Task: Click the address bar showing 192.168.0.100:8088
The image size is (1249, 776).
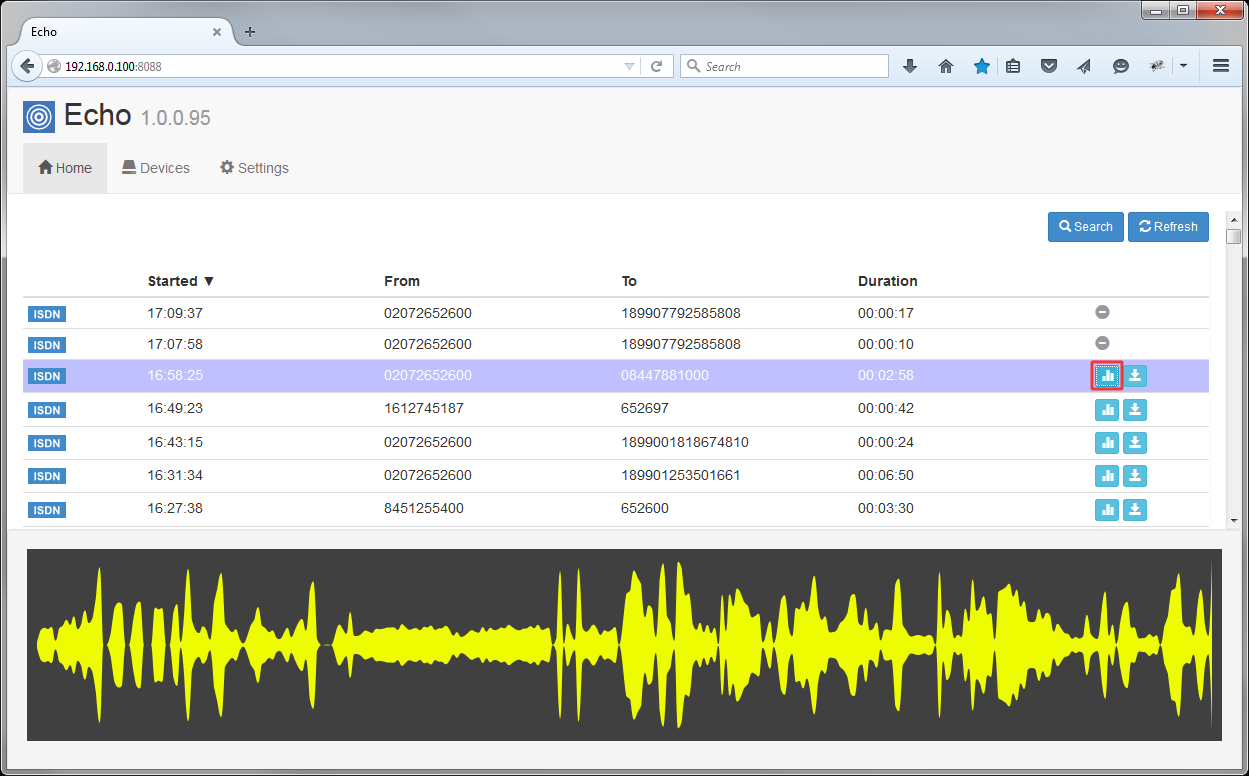Action: pos(340,66)
